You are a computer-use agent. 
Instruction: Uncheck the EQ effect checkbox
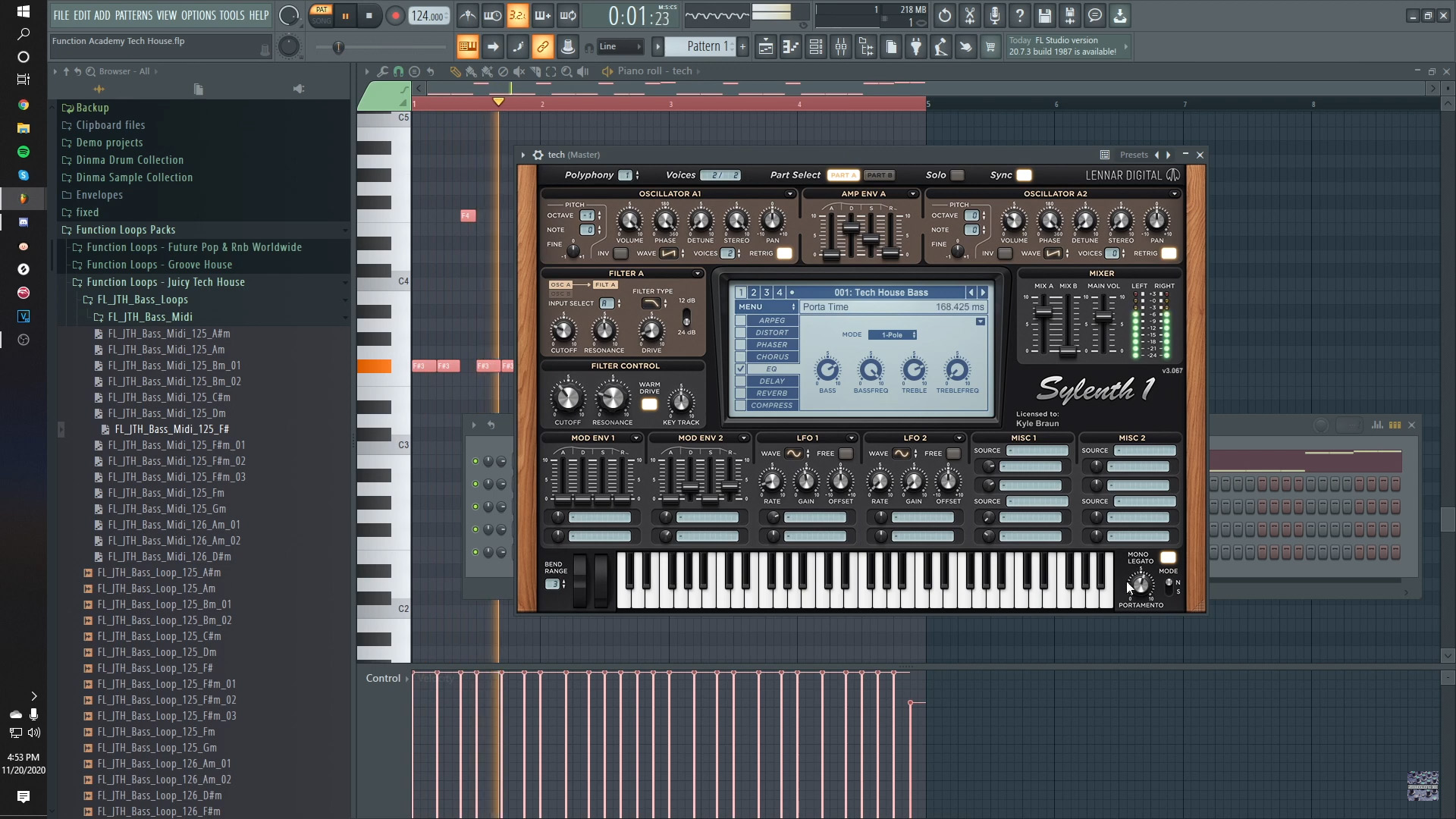point(740,369)
